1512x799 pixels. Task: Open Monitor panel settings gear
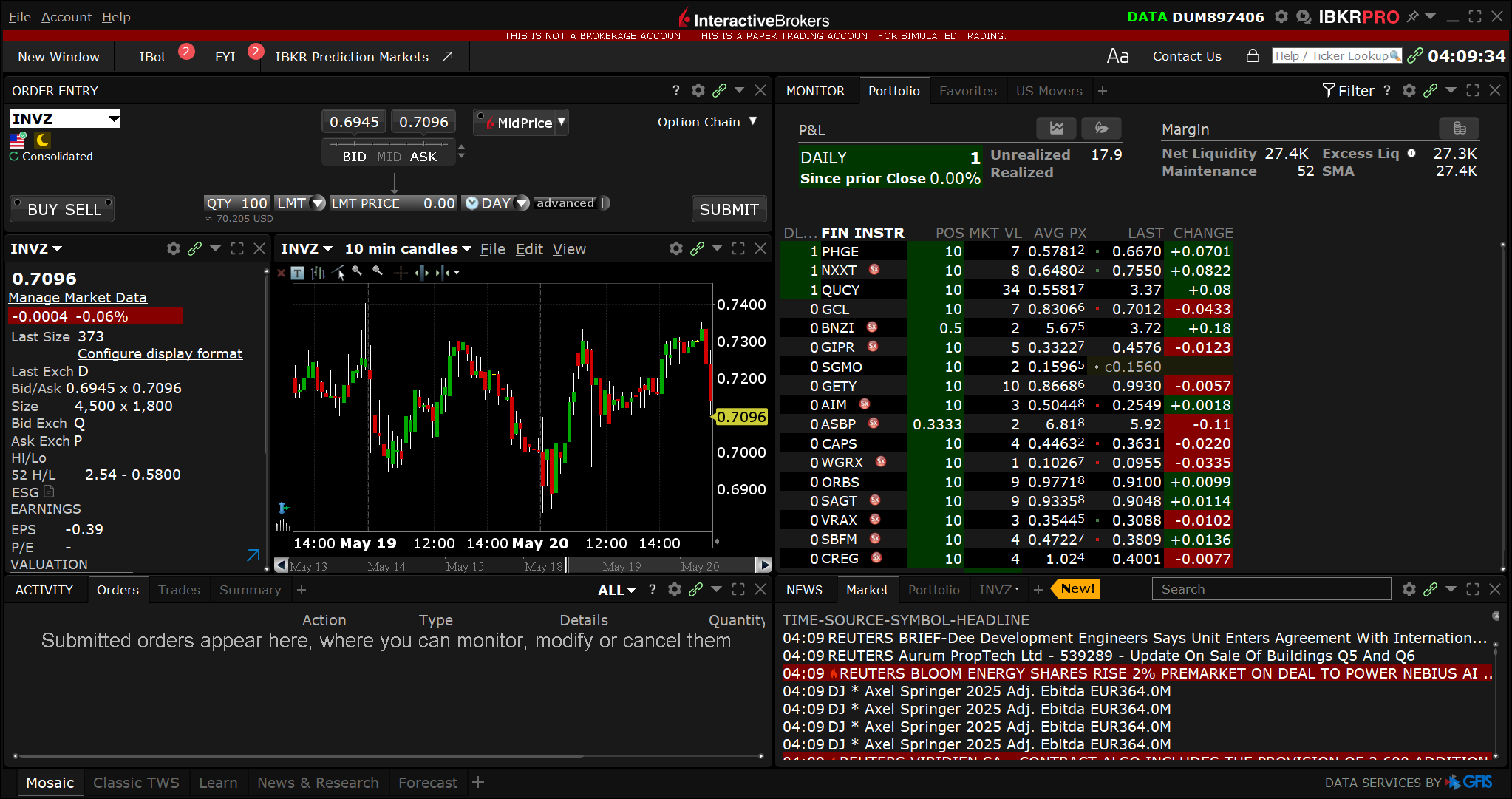[x=1409, y=90]
